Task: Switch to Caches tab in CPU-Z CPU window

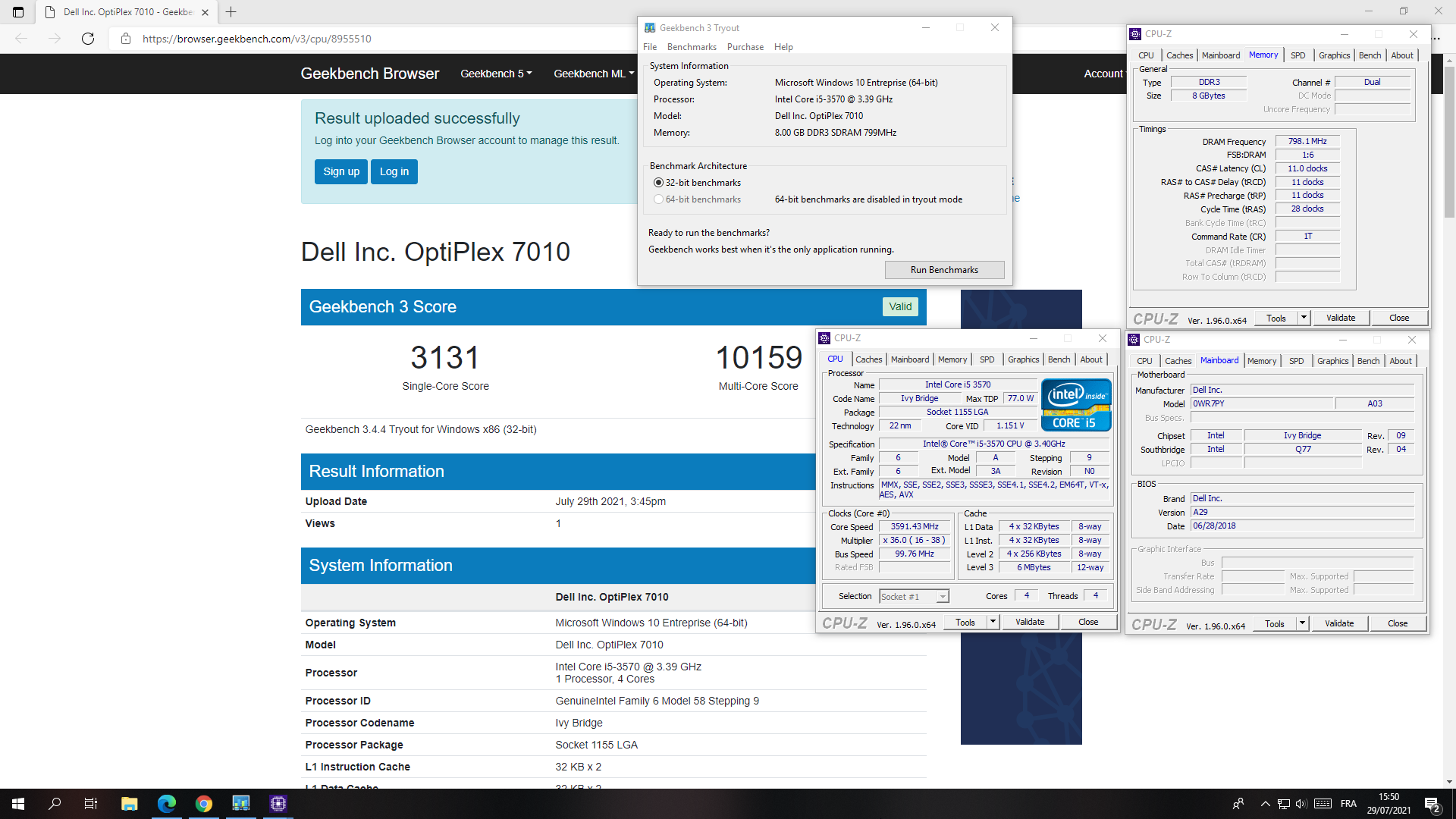Action: coord(869,359)
